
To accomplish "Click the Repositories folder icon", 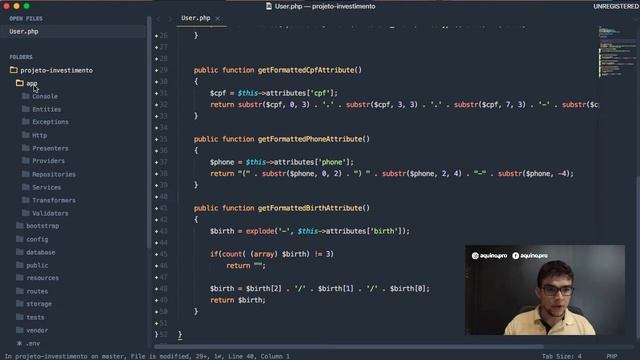I will click(x=26, y=174).
